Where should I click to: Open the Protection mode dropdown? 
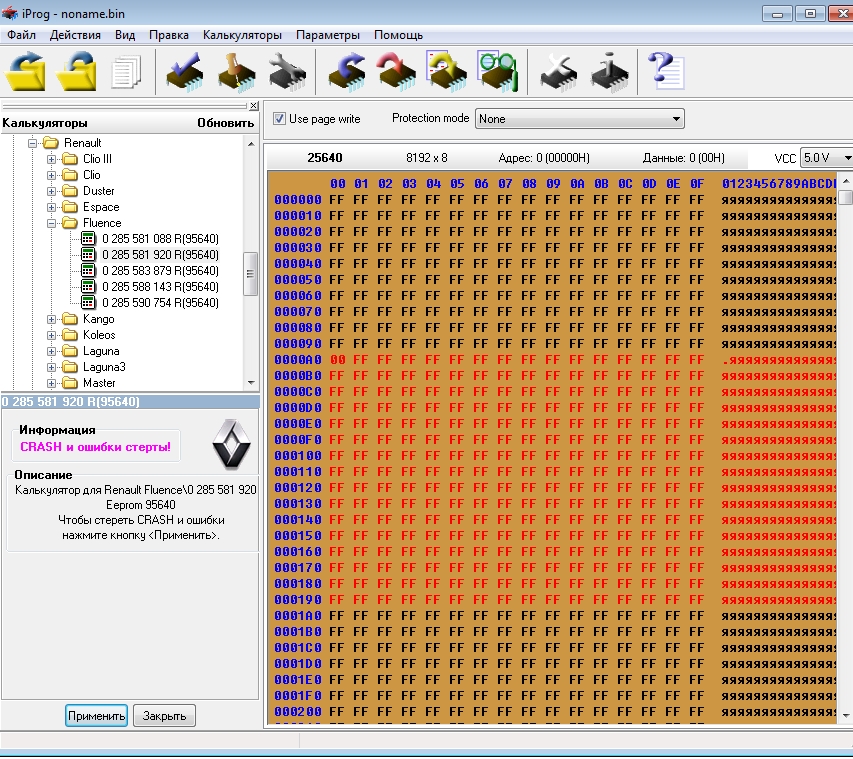pos(579,119)
